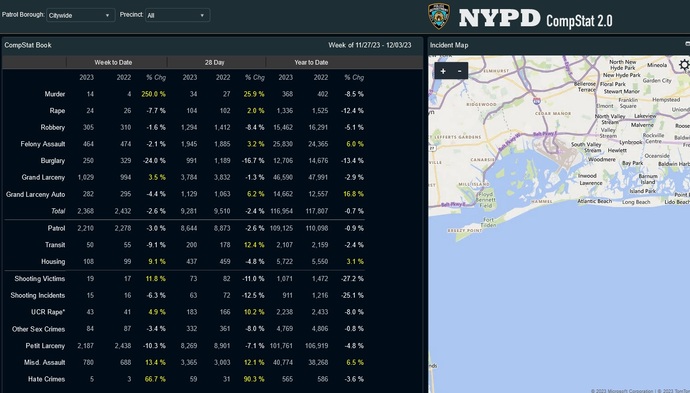Click the Murder row label

pos(55,94)
